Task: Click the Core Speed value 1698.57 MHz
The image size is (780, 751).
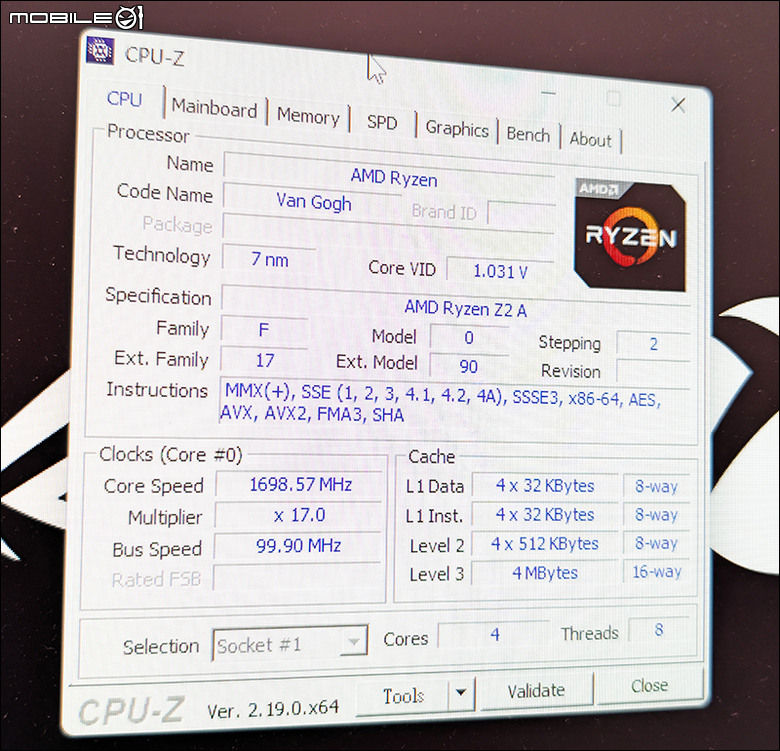Action: tap(300, 484)
